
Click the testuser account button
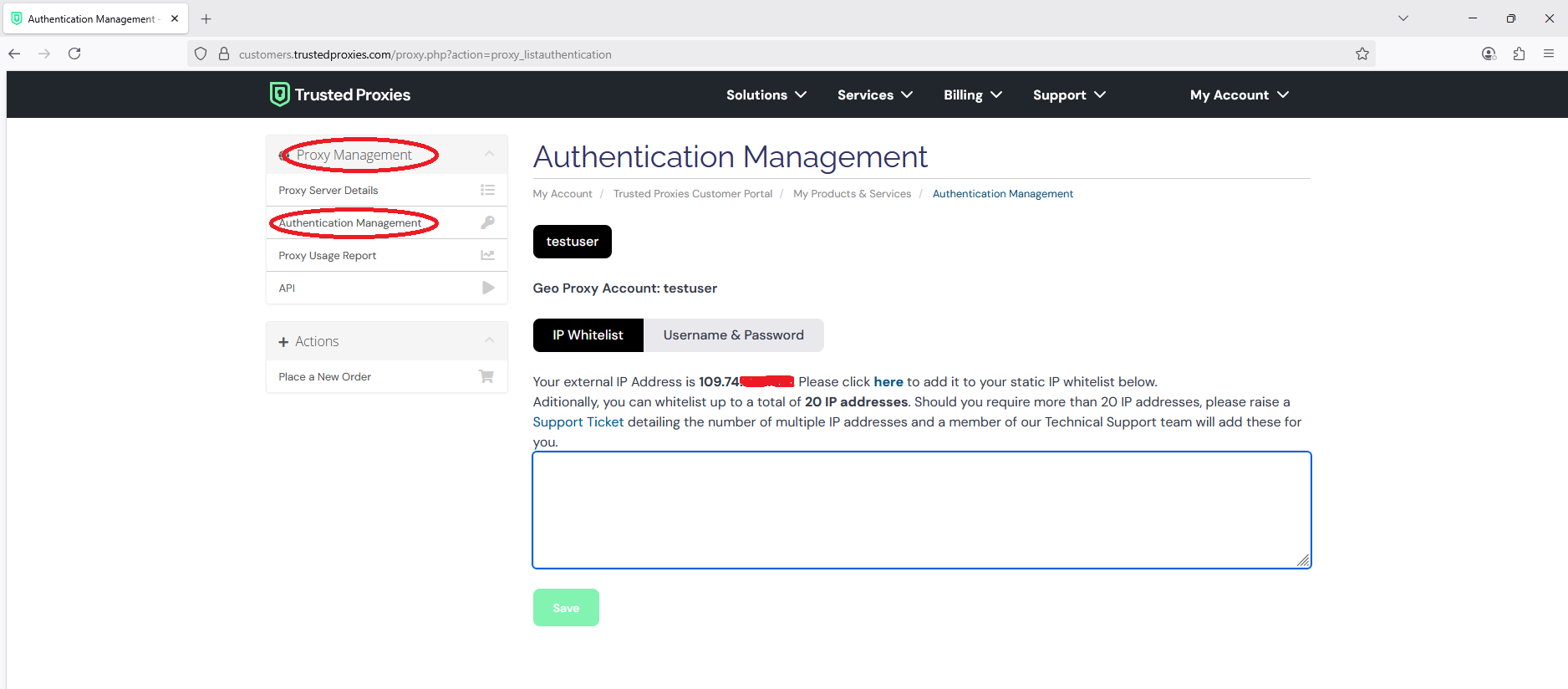tap(573, 242)
